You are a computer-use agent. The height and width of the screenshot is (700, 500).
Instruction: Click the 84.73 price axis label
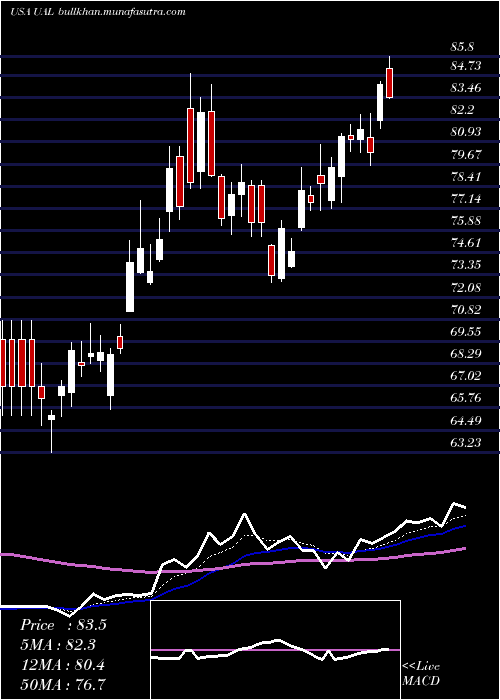(466, 66)
